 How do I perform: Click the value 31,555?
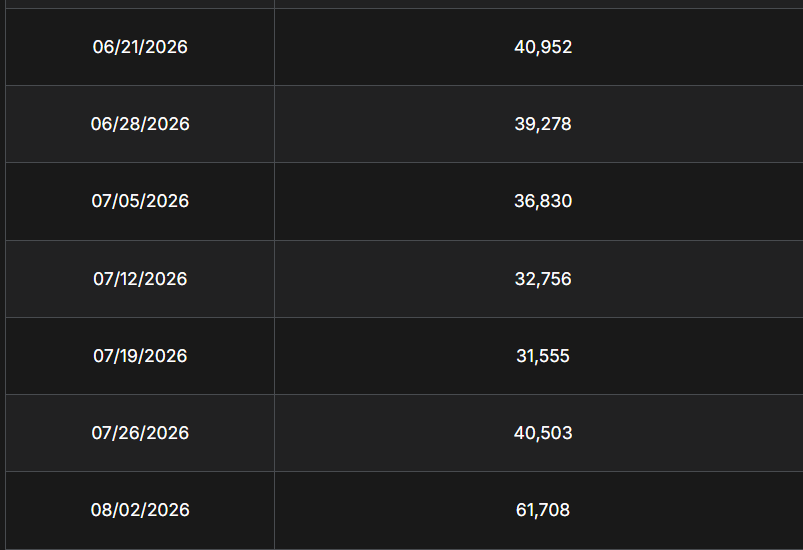pyautogui.click(x=543, y=356)
